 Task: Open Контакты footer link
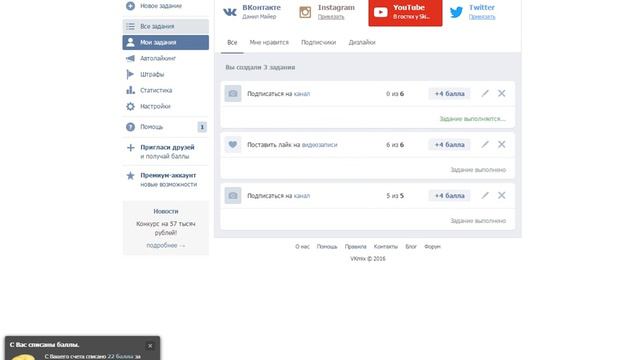pos(386,247)
